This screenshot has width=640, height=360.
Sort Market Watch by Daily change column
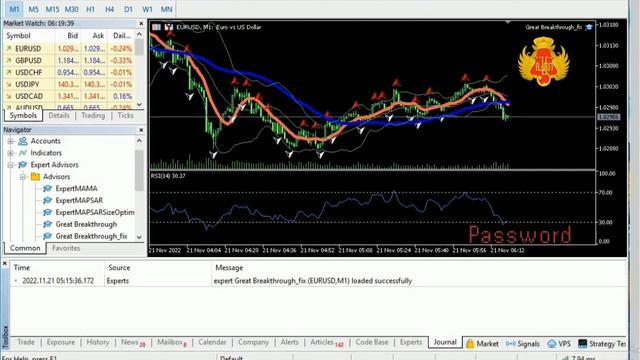(x=122, y=36)
